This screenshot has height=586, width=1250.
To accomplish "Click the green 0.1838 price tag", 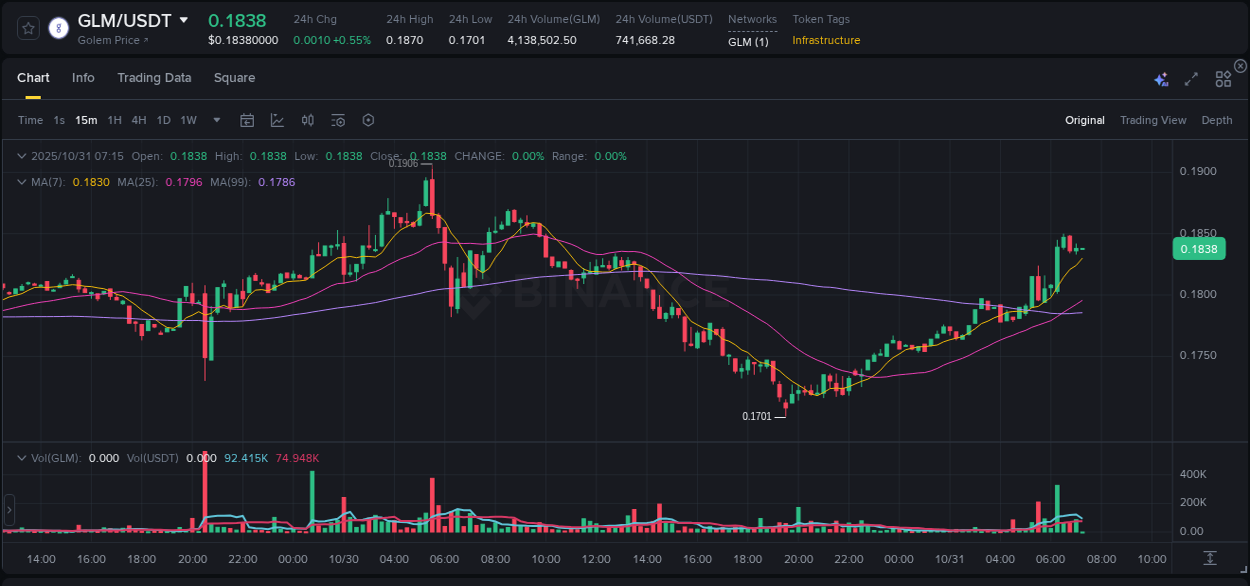I will pos(1199,248).
